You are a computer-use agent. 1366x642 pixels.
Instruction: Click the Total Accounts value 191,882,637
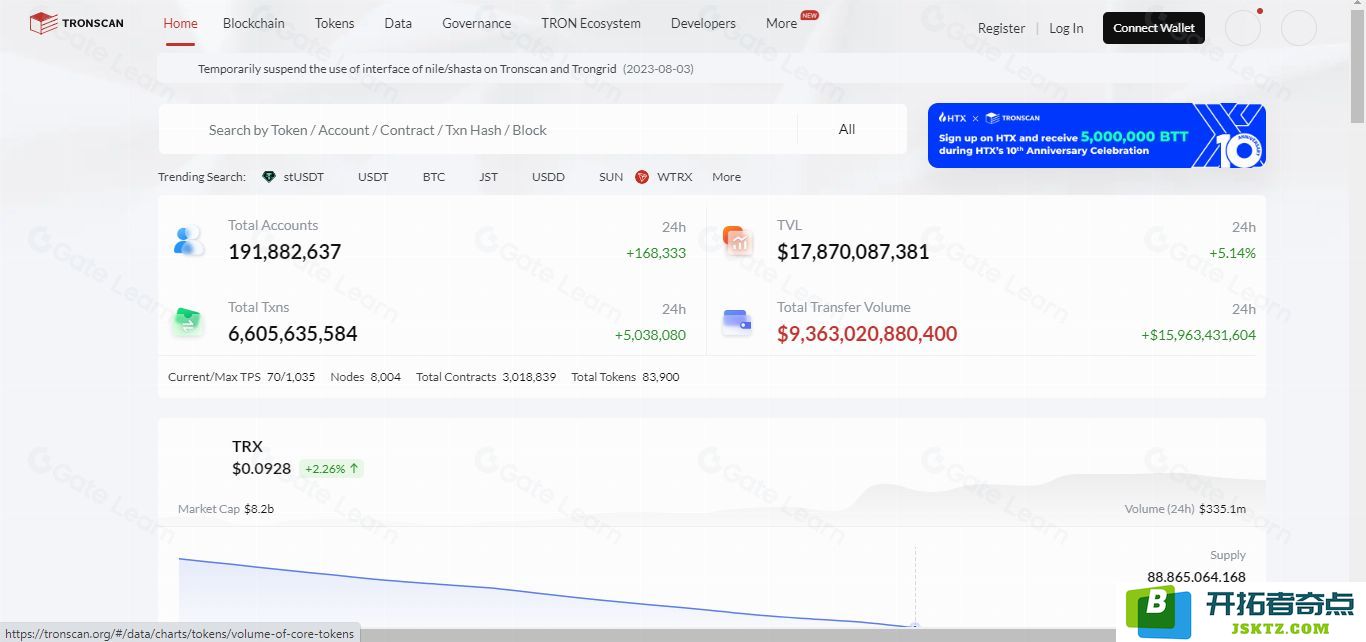coord(285,252)
